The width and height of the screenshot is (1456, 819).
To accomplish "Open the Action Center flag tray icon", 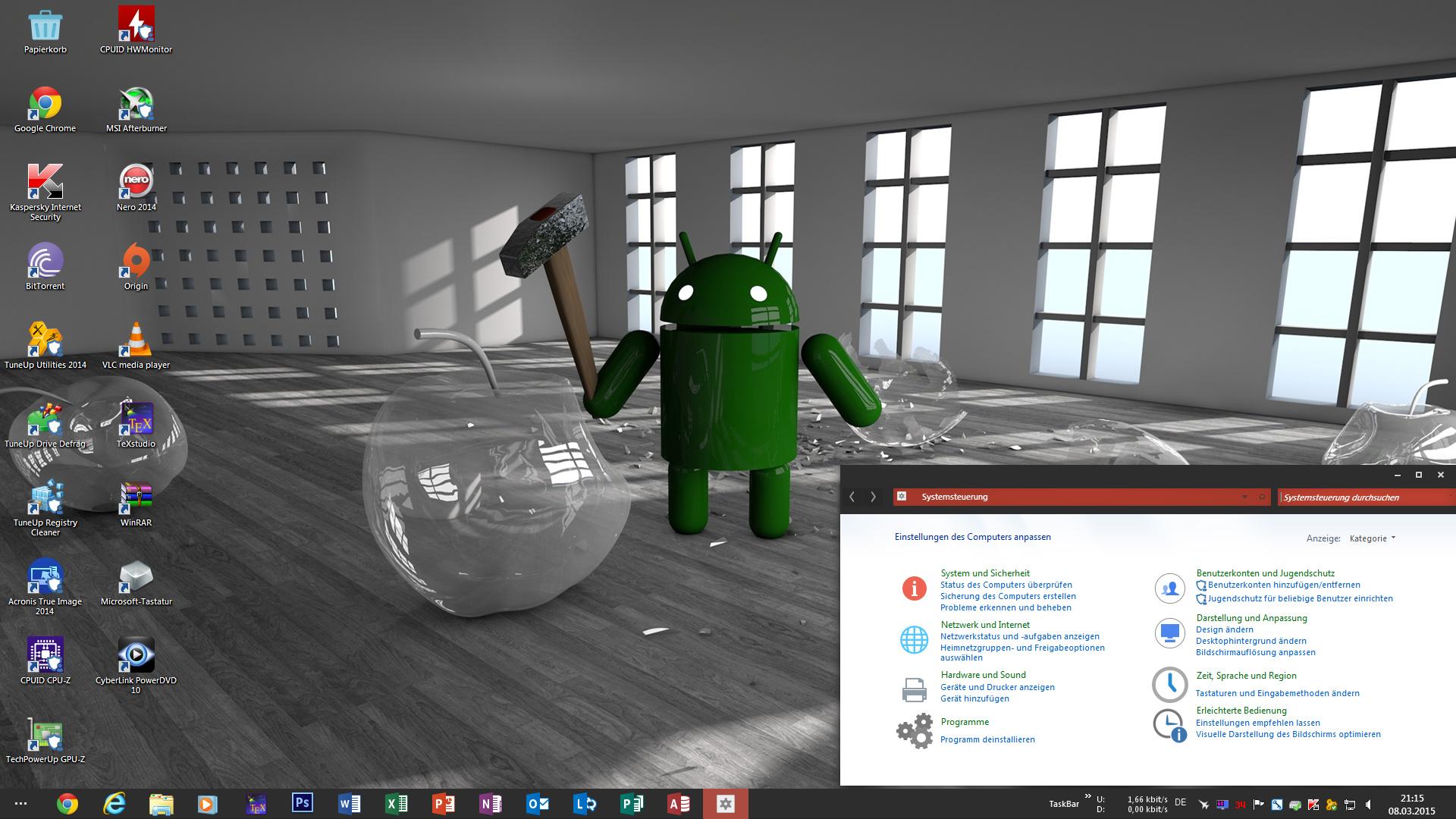I will tap(1259, 805).
